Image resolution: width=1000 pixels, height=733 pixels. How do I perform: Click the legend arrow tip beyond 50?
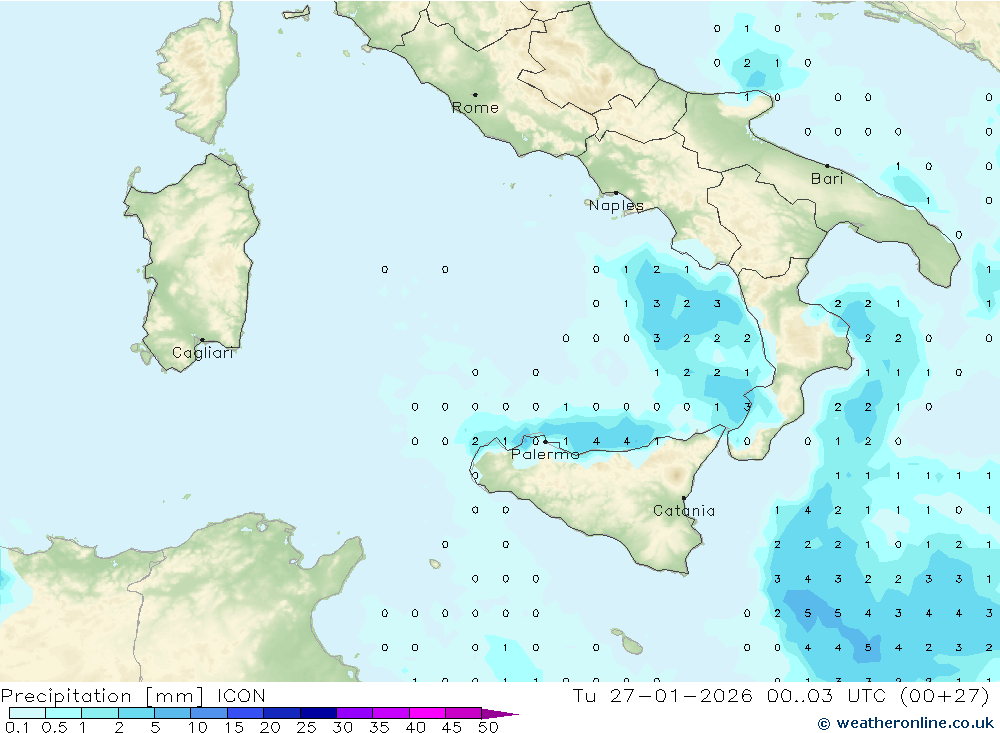(x=500, y=713)
